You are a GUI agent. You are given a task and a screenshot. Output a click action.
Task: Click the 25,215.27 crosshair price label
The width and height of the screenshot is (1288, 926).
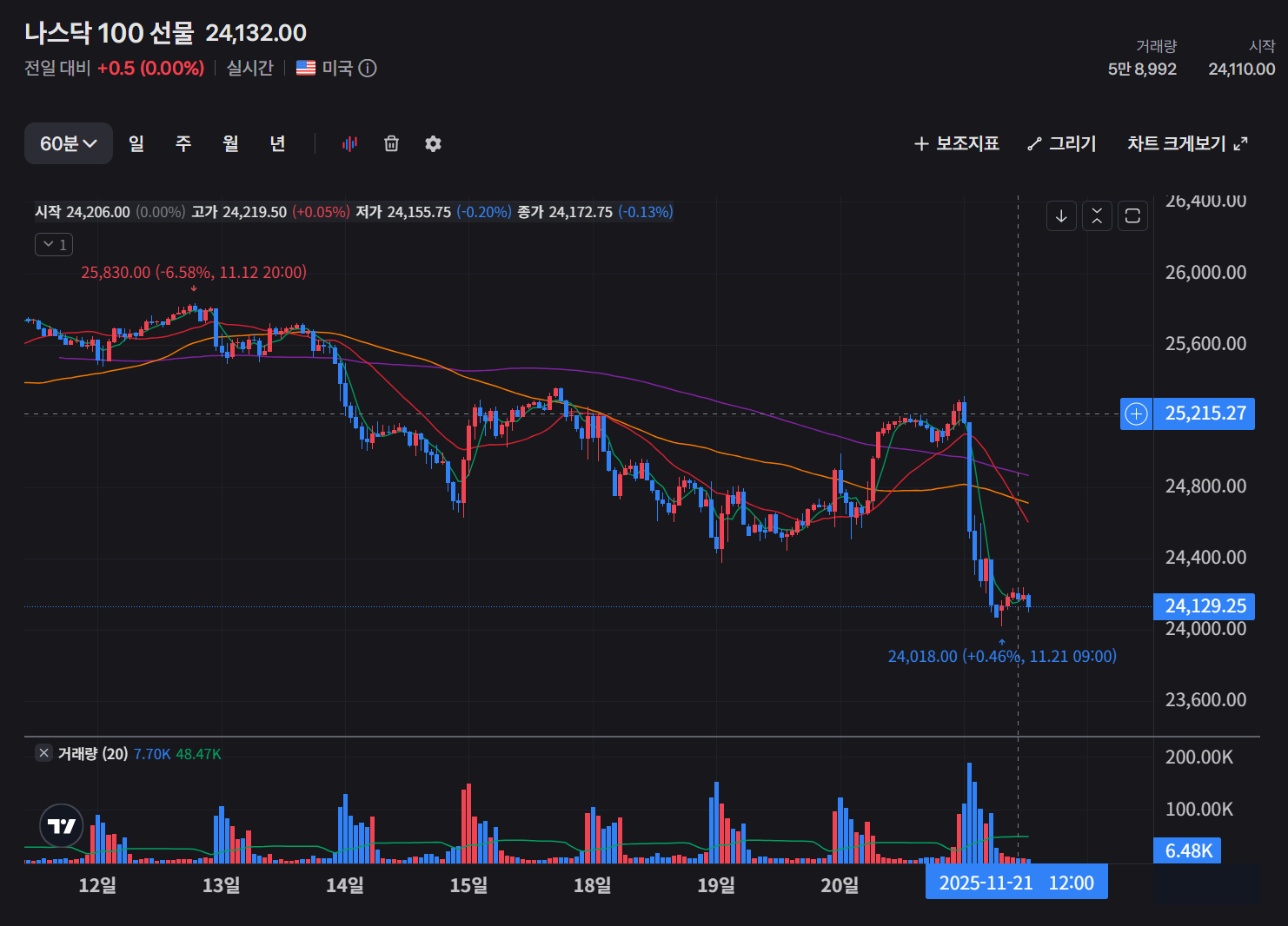[1205, 413]
